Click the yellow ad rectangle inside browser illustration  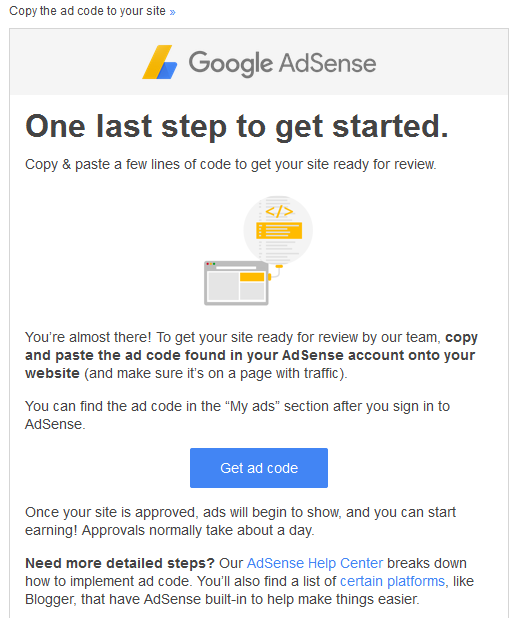pos(252,277)
